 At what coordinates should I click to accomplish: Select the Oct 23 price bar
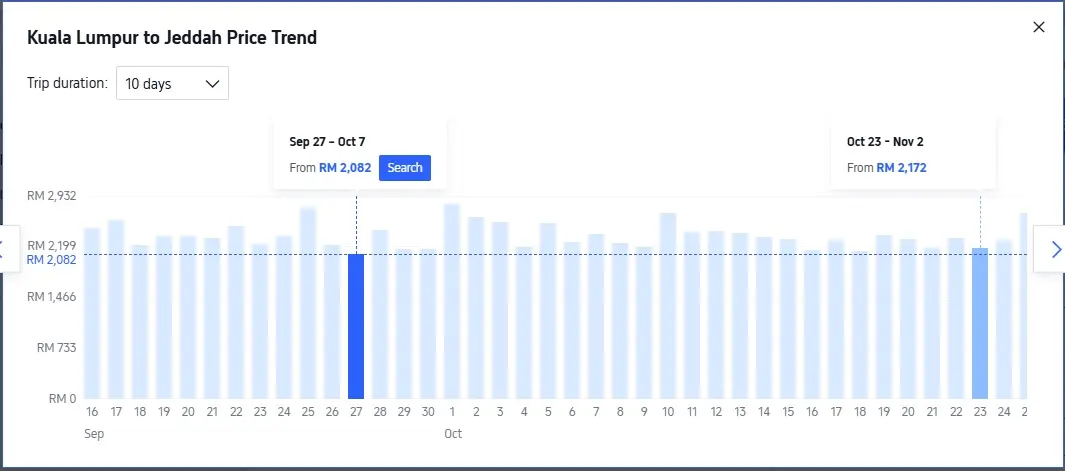tap(980, 323)
